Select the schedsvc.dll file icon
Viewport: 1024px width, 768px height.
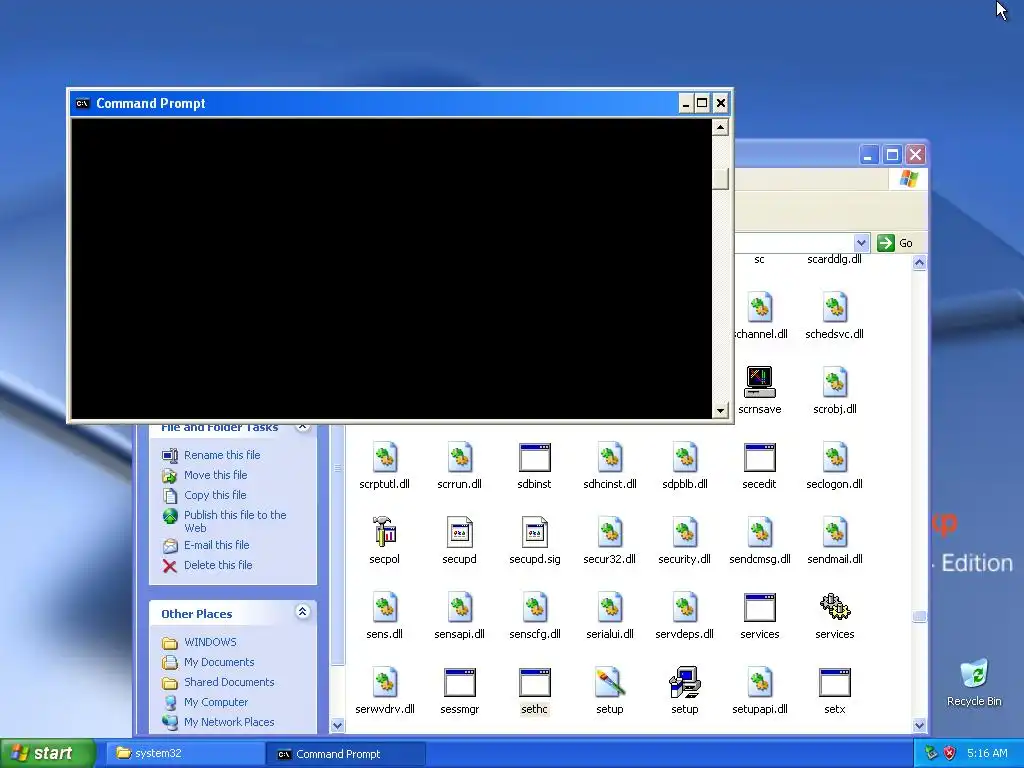click(x=835, y=307)
